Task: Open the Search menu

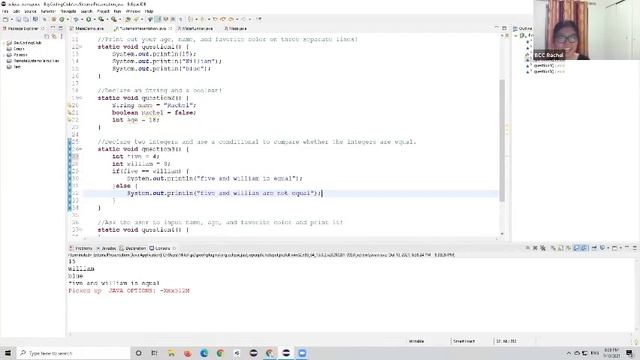Action: coord(86,11)
